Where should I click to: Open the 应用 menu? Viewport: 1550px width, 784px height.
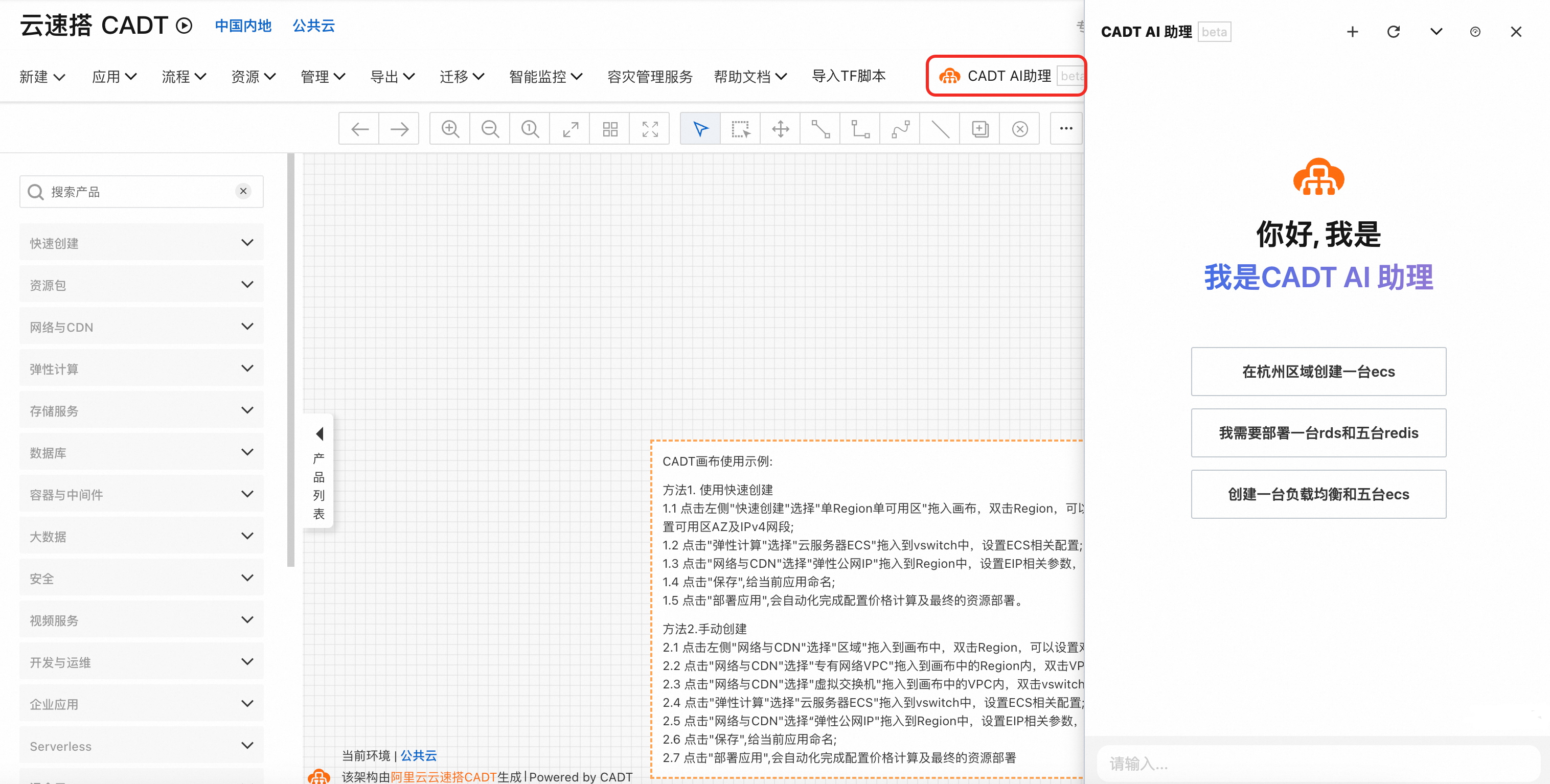coord(115,77)
